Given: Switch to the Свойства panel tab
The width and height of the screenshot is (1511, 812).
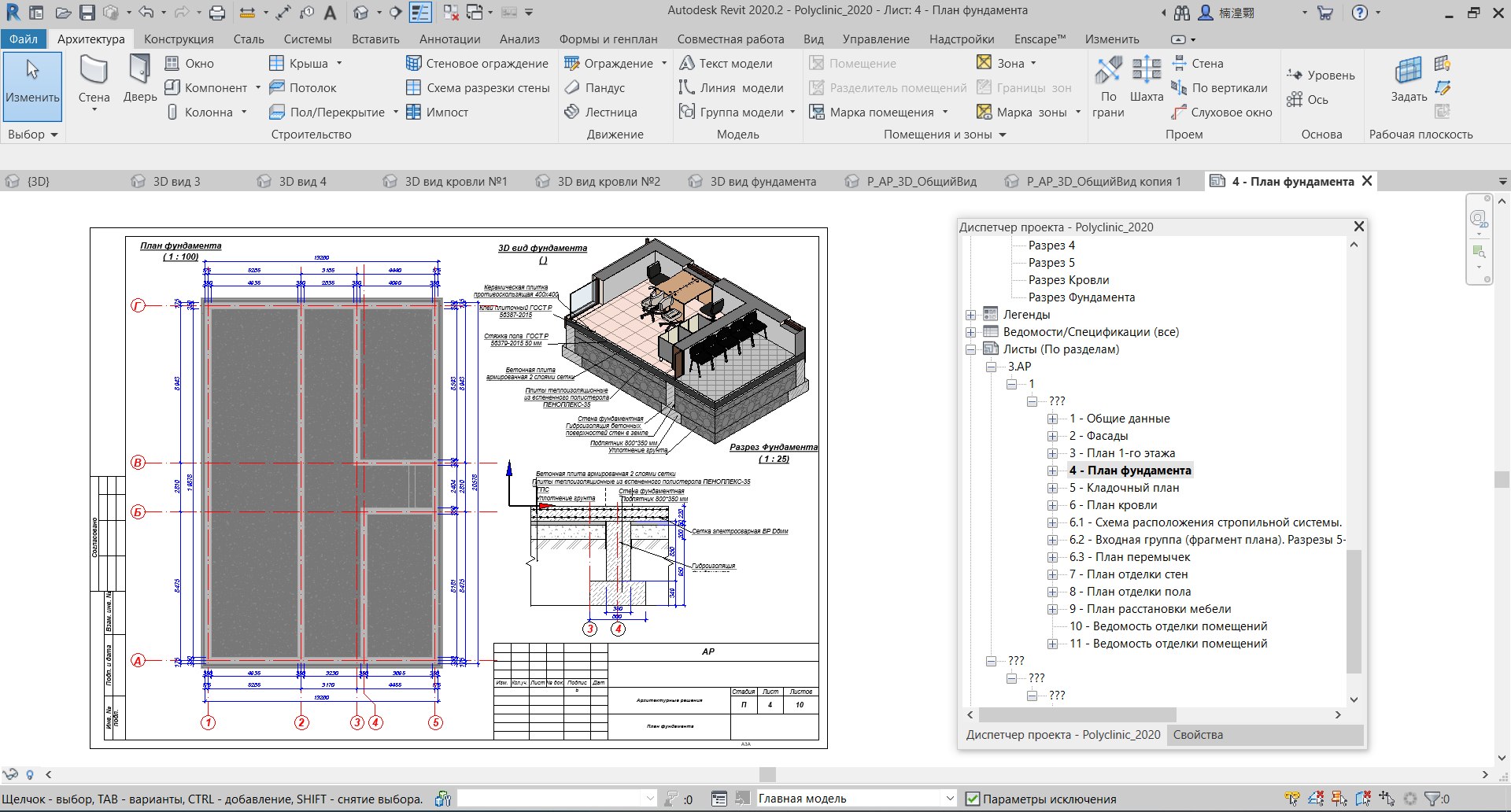Looking at the screenshot, I should pyautogui.click(x=1198, y=735).
